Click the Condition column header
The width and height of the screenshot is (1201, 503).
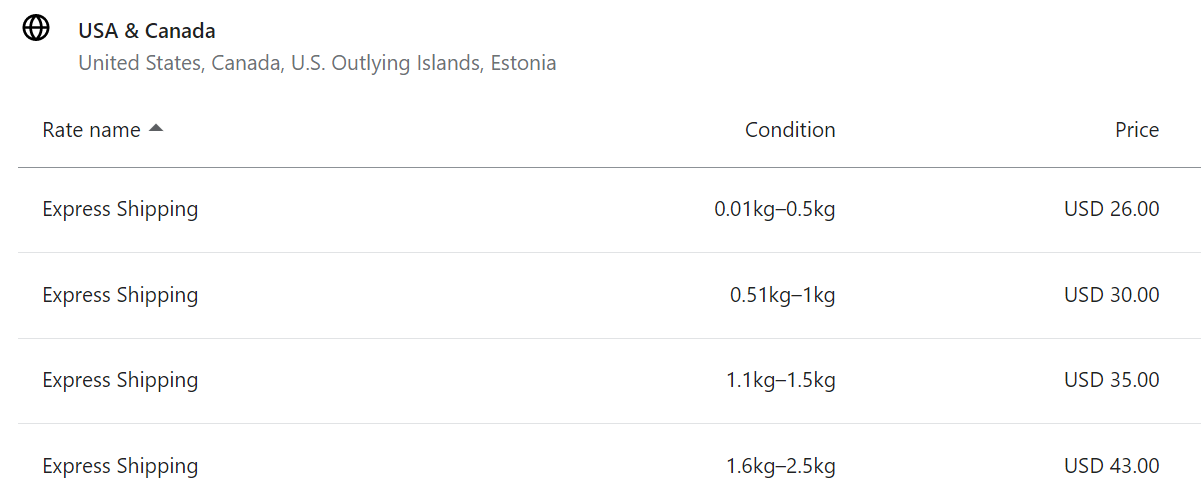point(790,130)
